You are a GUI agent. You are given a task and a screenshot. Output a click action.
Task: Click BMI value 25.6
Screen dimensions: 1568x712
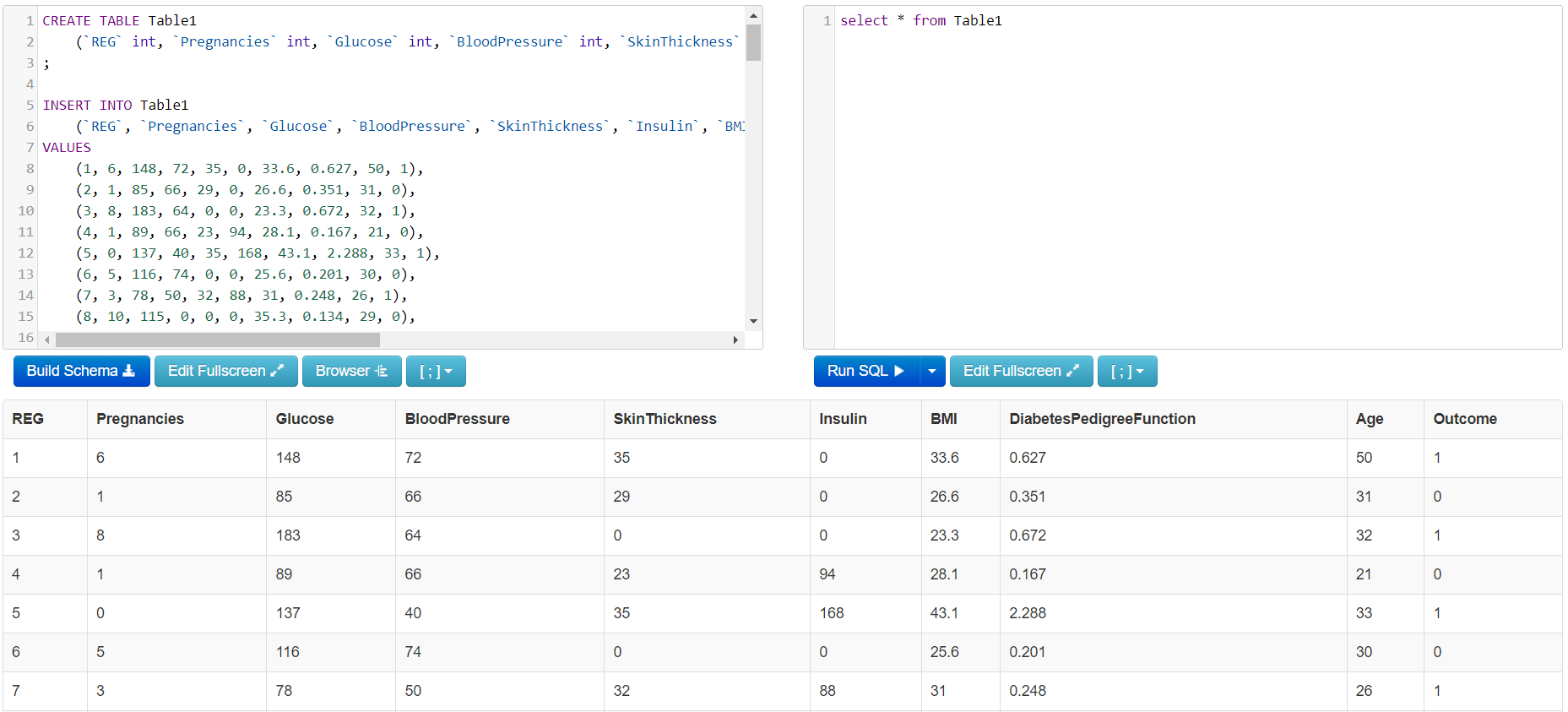click(x=944, y=652)
